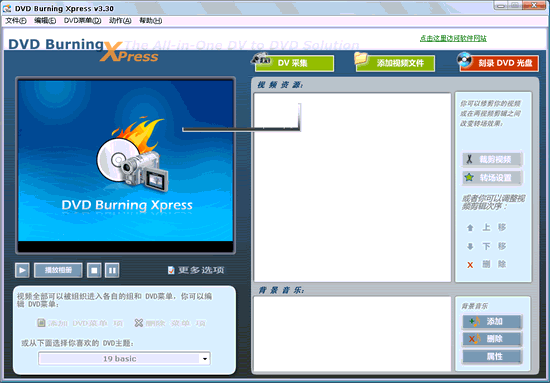Click the up arrow icon beside 上移

pyautogui.click(x=470, y=228)
